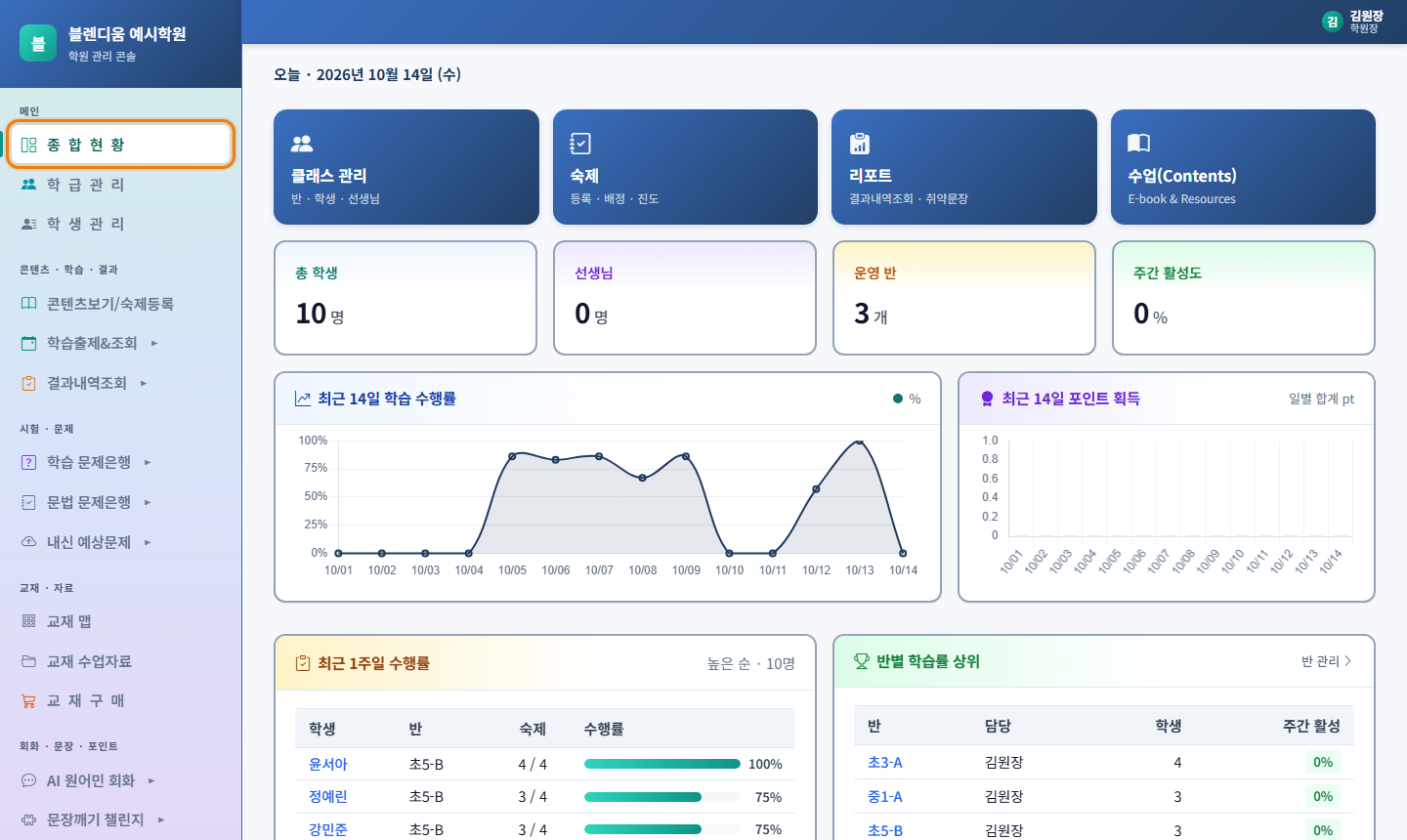Viewport: 1407px width, 840px height.
Task: Open 교재 수업자료 menu item
Action: point(121,661)
